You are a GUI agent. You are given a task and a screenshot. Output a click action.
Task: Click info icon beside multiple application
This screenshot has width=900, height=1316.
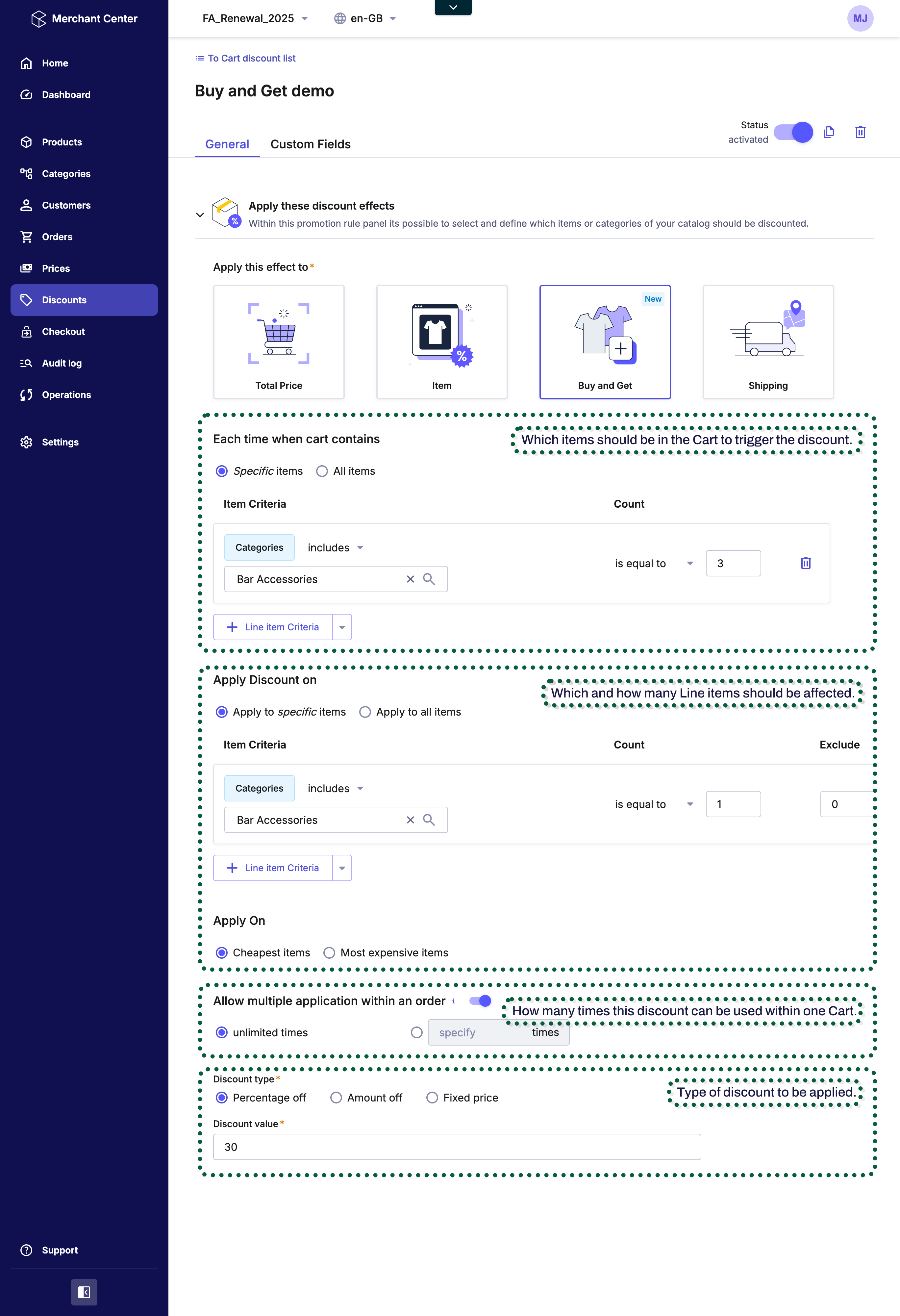(x=453, y=1001)
